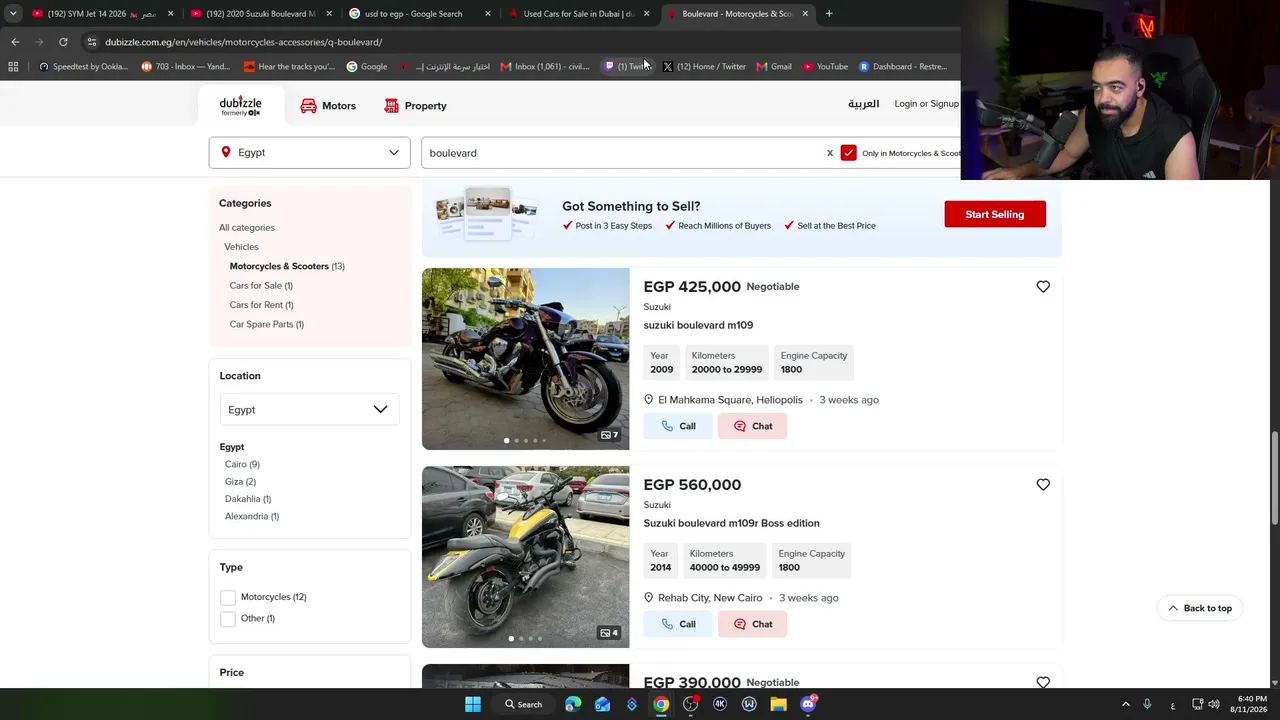The width and height of the screenshot is (1280, 720).
Task: Show hidden system tray icons
Action: point(1125,704)
